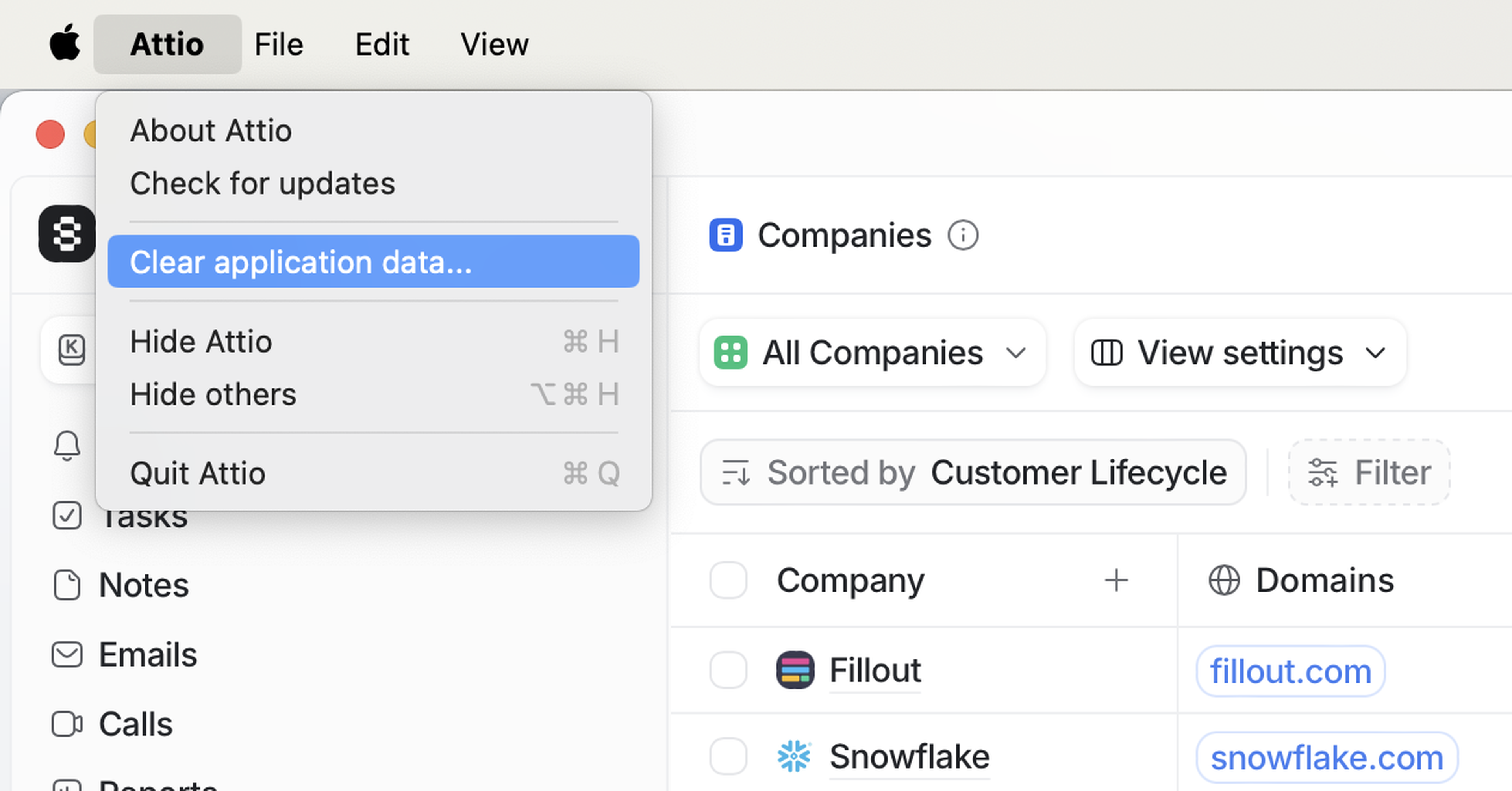Select Clear application data menu item
The height and width of the screenshot is (791, 1512).
pos(373,262)
